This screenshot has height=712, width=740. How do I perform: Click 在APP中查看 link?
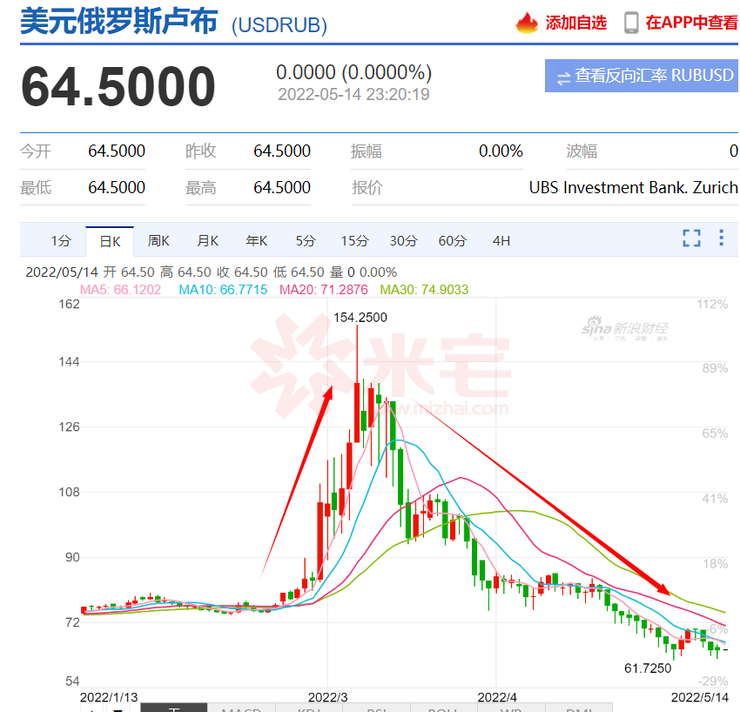point(691,23)
